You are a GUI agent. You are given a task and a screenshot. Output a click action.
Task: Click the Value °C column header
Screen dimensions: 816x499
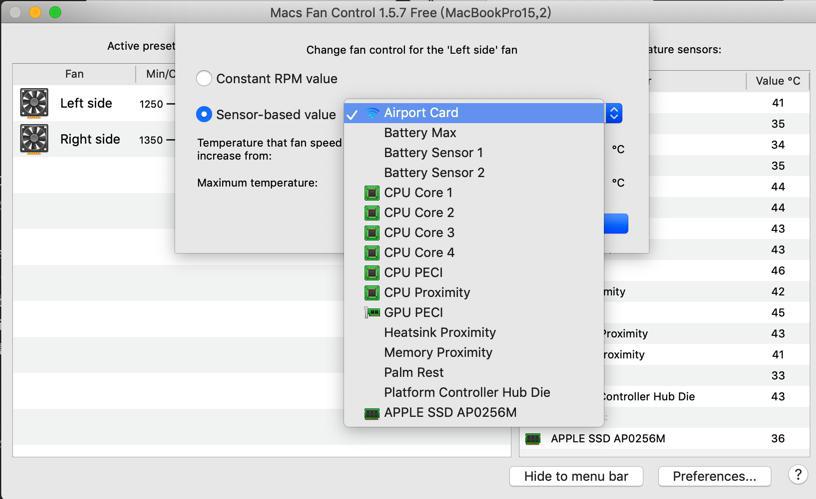(x=777, y=81)
